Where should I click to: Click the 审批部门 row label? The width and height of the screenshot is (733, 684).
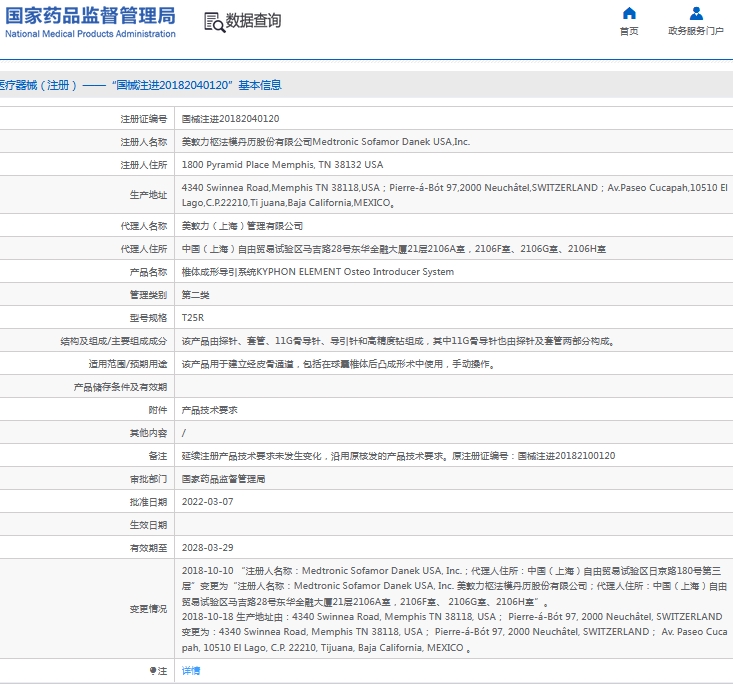tap(148, 479)
